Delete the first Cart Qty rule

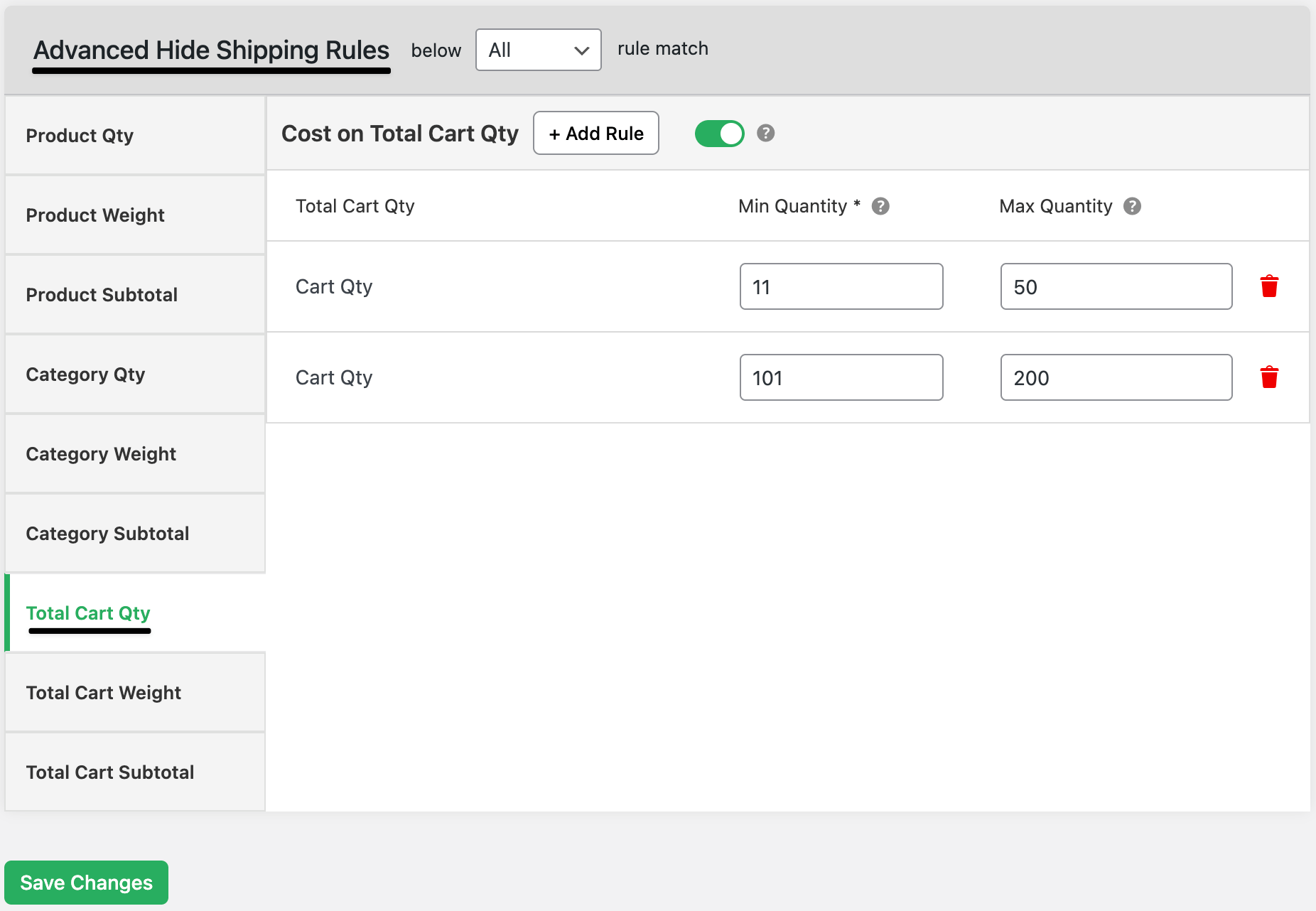(1270, 286)
